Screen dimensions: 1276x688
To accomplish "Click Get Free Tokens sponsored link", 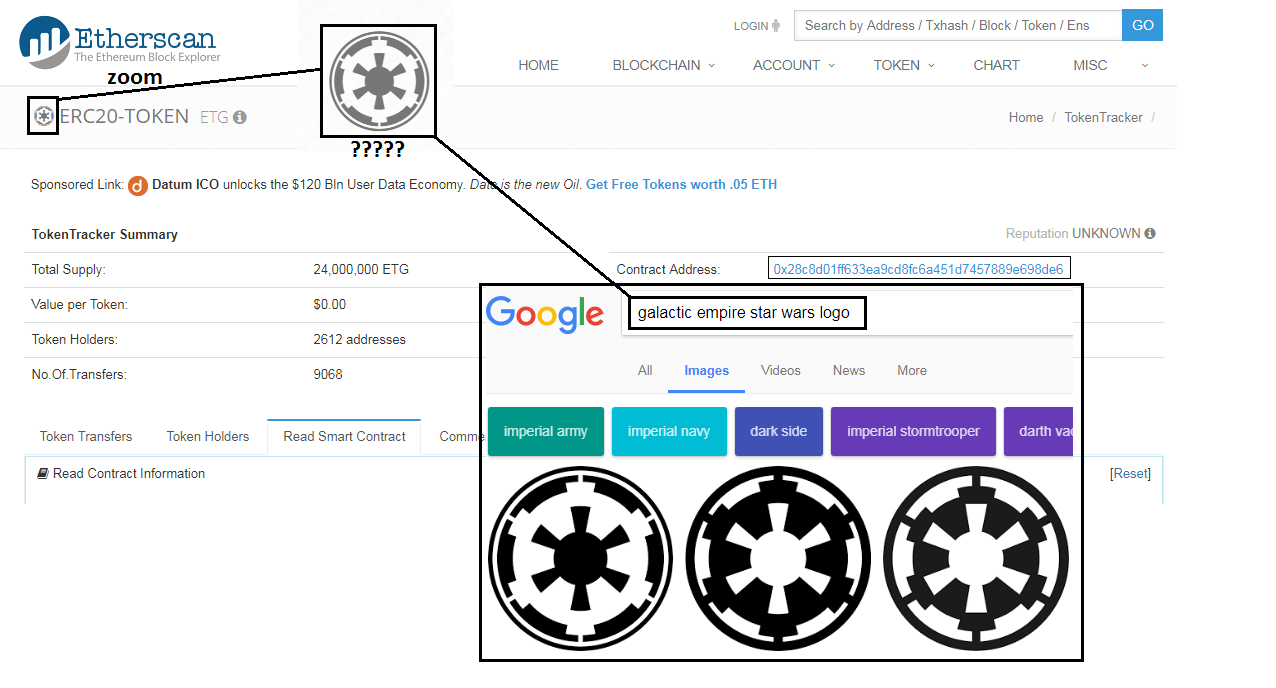I will (x=681, y=185).
